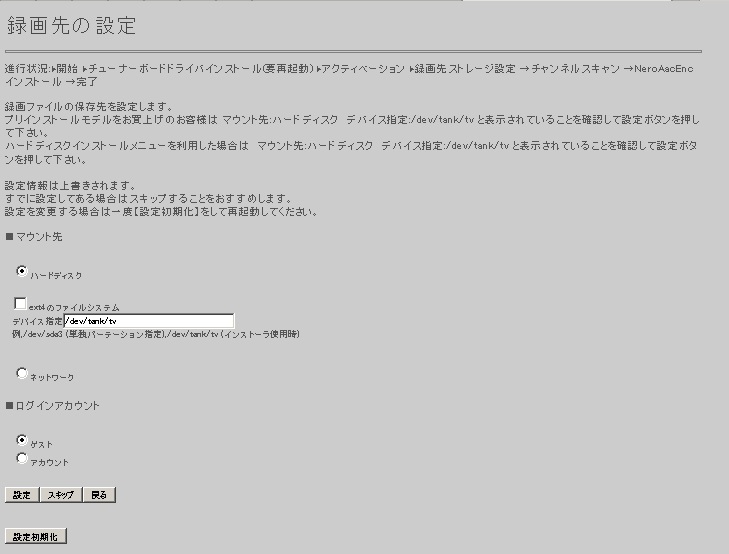Choose the アカウント login option
Viewport: 729px width, 554px height.
click(22, 459)
